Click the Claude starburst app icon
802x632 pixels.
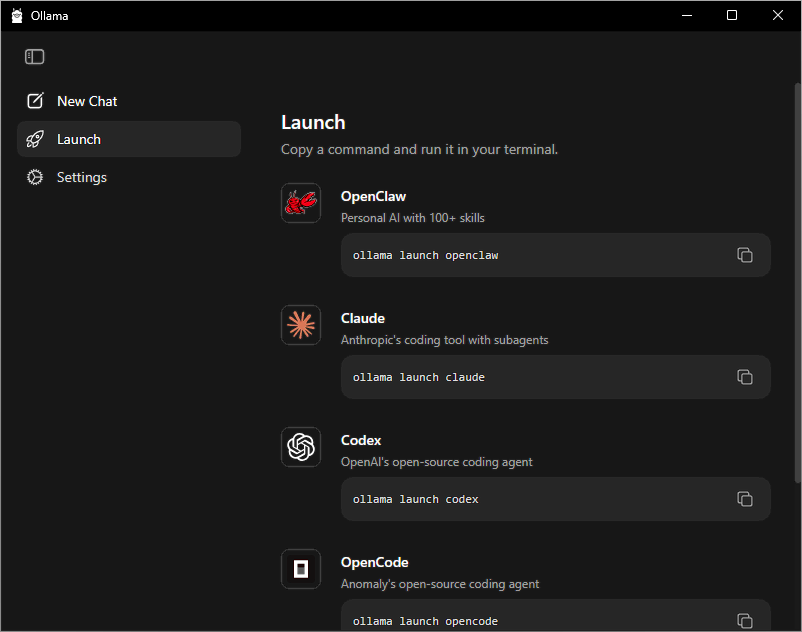click(301, 325)
